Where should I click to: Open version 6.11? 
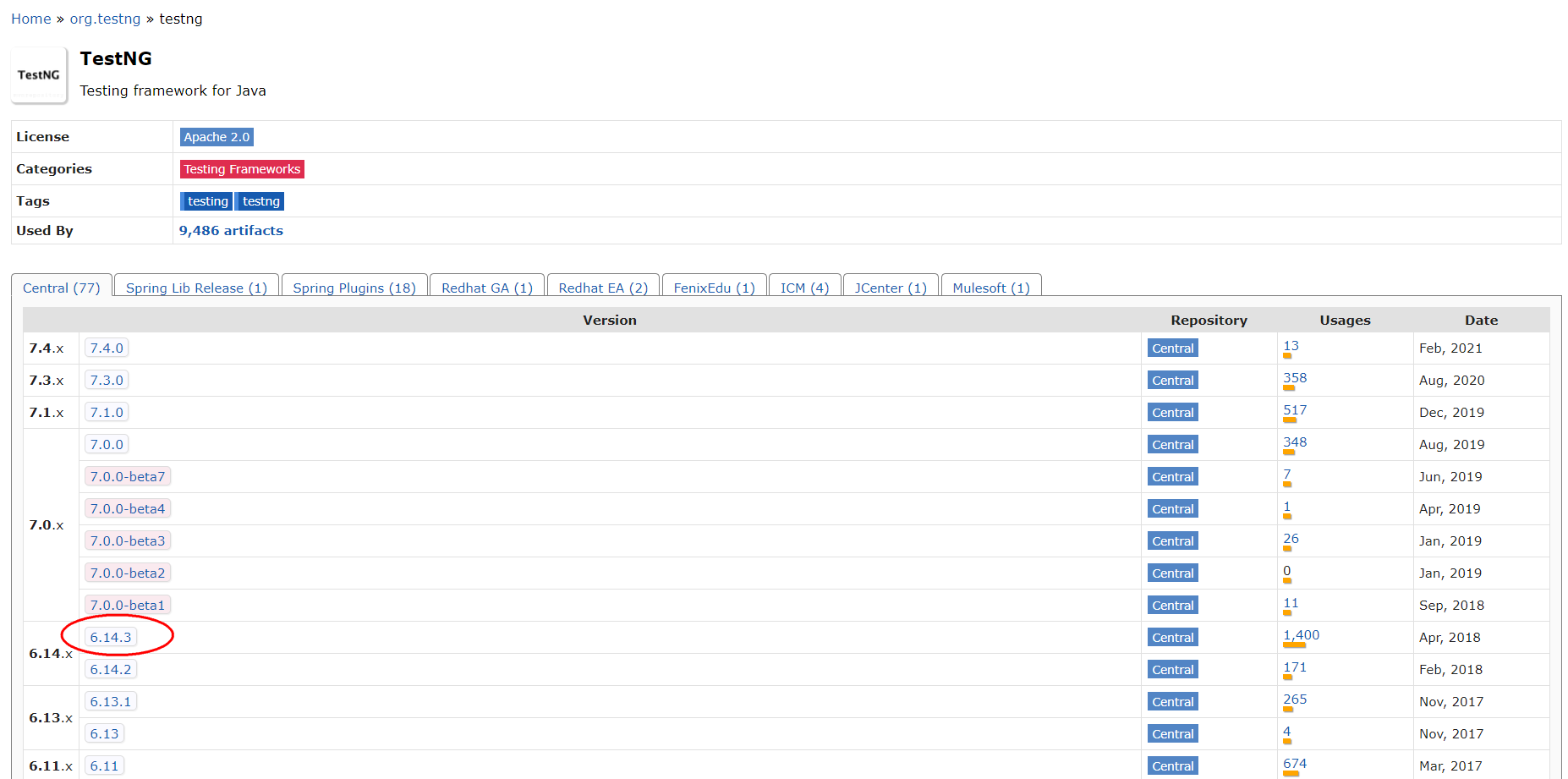click(x=104, y=766)
